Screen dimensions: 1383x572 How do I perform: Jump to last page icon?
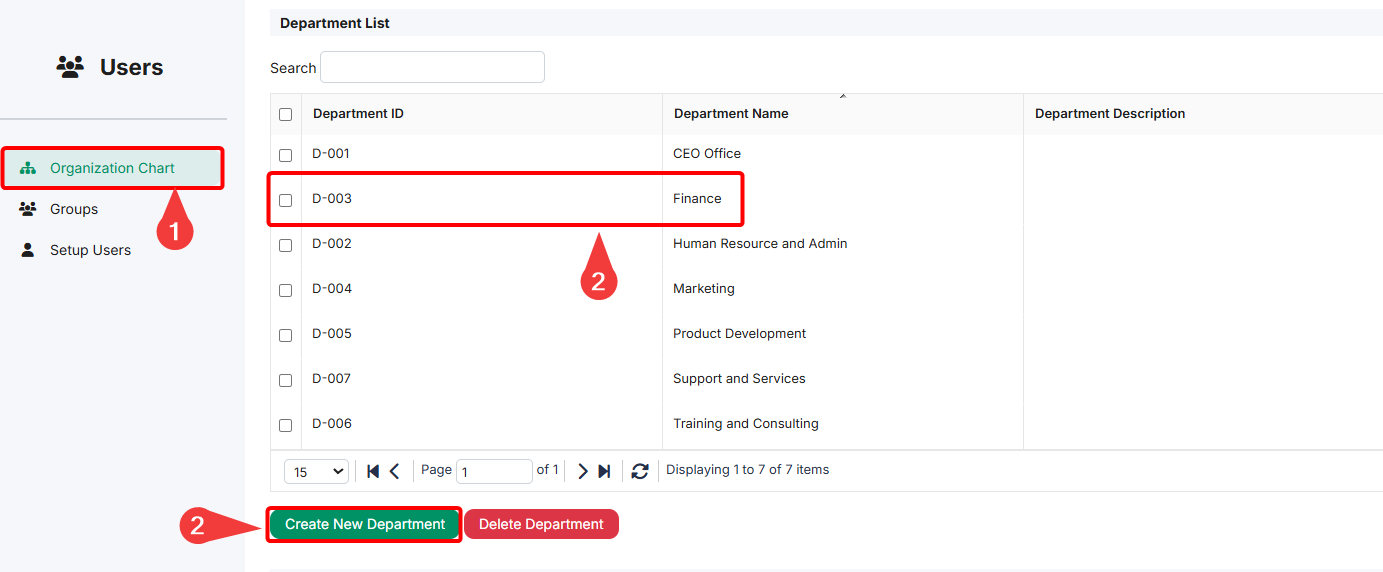(x=604, y=471)
